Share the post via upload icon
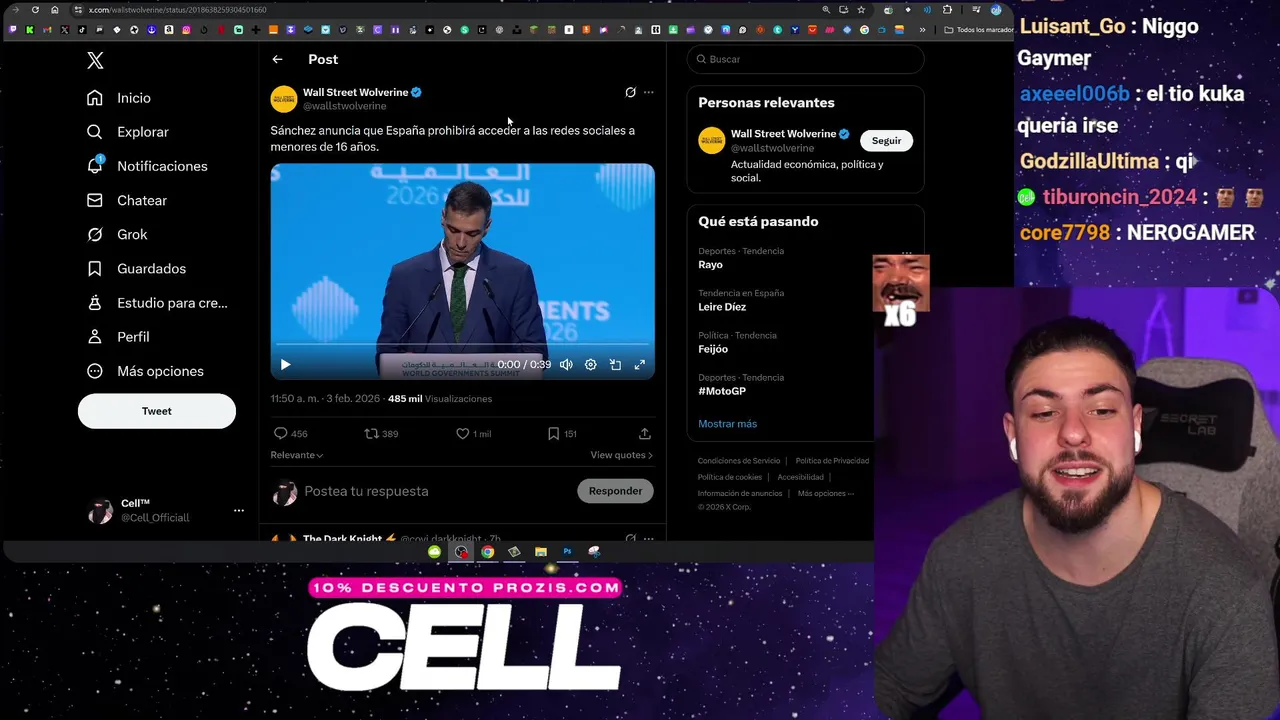The height and width of the screenshot is (720, 1280). (645, 434)
